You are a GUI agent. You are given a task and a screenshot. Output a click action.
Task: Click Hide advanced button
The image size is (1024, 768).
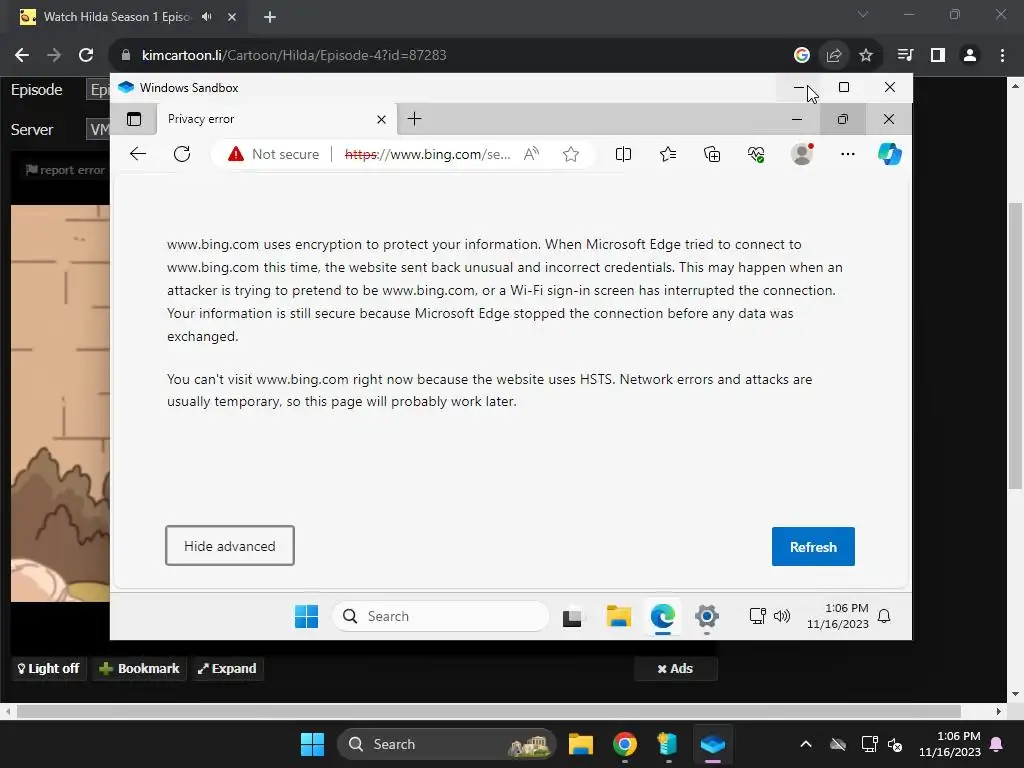click(230, 546)
